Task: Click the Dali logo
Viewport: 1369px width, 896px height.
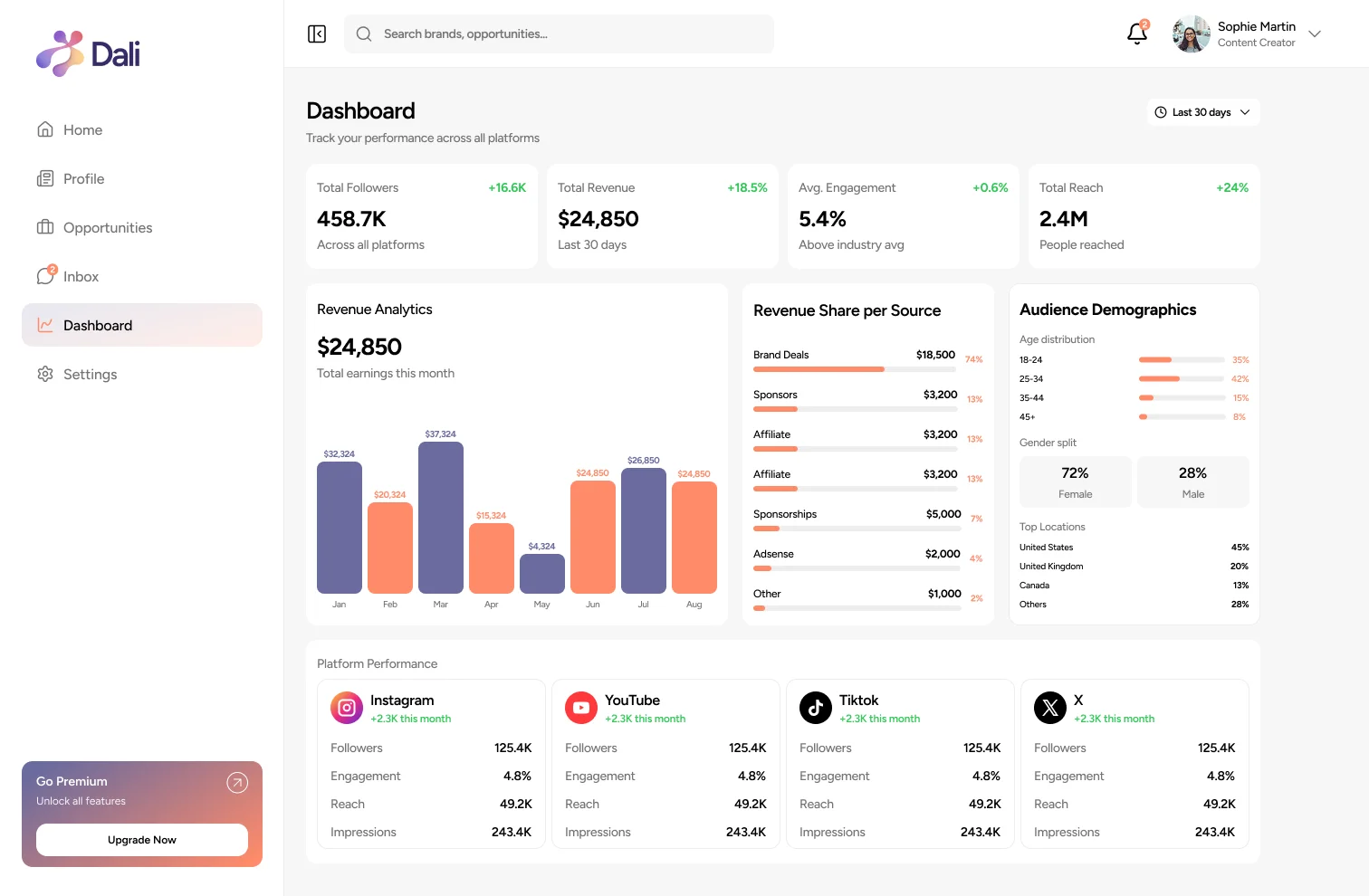Action: point(88,54)
